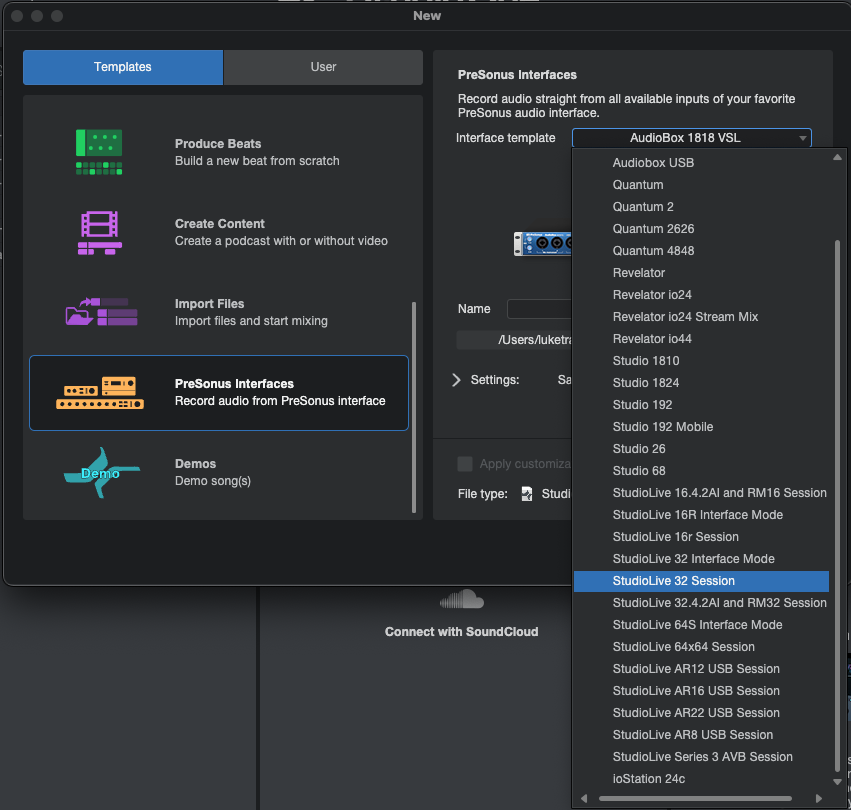
Task: Click the dropdown list scroll-up arrow
Action: 837,157
